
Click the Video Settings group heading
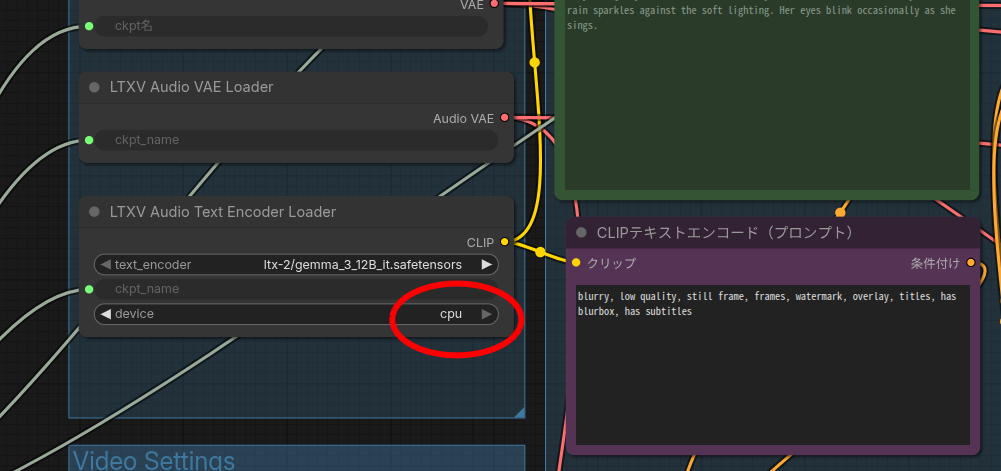click(154, 460)
